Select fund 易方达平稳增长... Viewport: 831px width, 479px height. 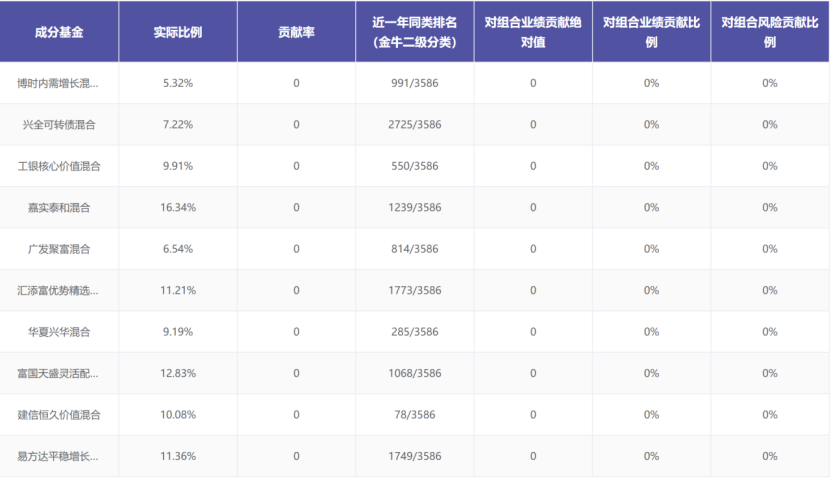point(58,456)
